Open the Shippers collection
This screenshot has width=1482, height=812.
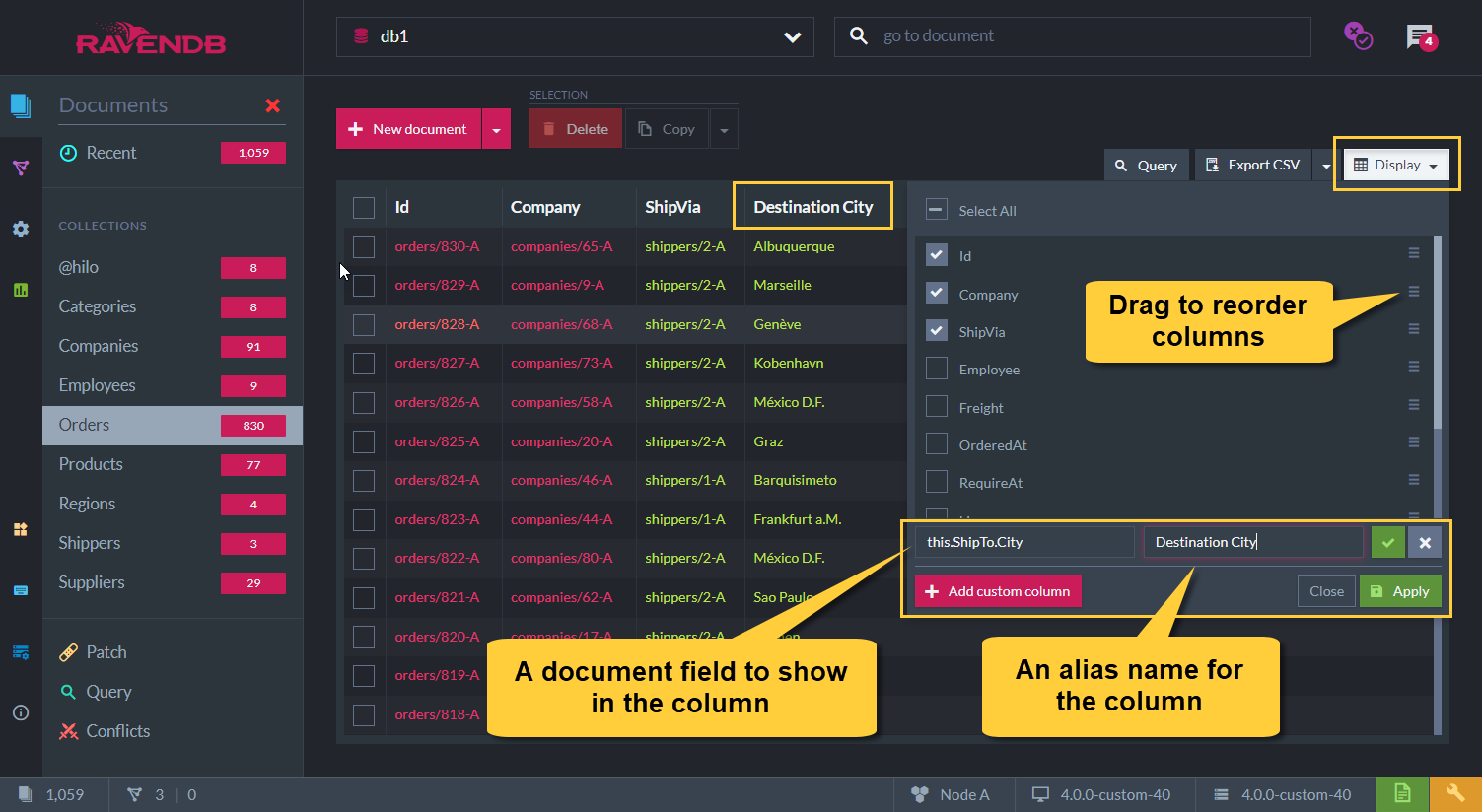(x=172, y=543)
